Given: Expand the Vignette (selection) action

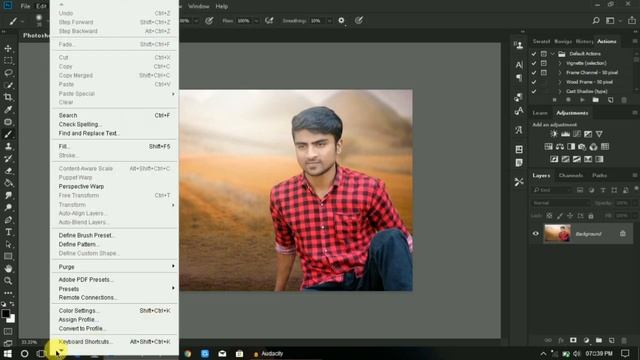Looking at the screenshot, I should [560, 63].
